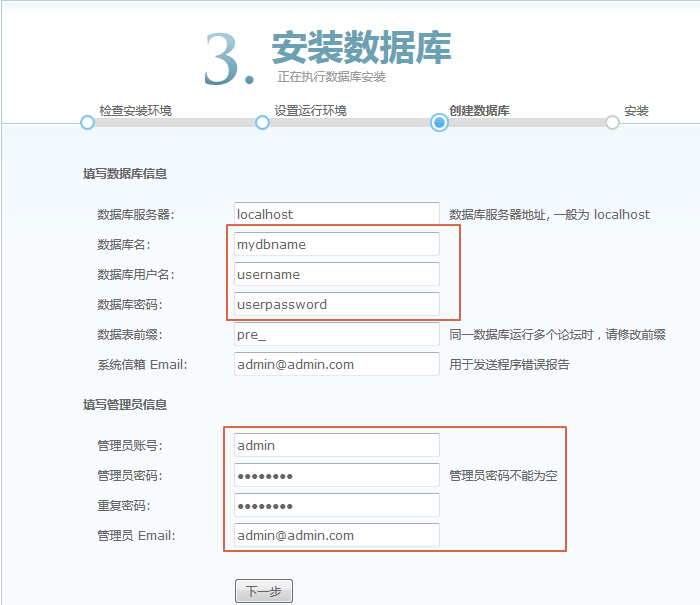
Task: Click the 数据库用户名: label
Action: pos(136,275)
